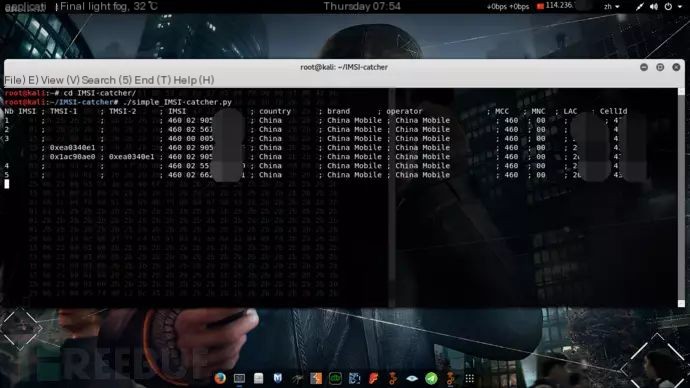This screenshot has width=690, height=388.
Task: Open the white eye icon app
Action: click(412, 378)
